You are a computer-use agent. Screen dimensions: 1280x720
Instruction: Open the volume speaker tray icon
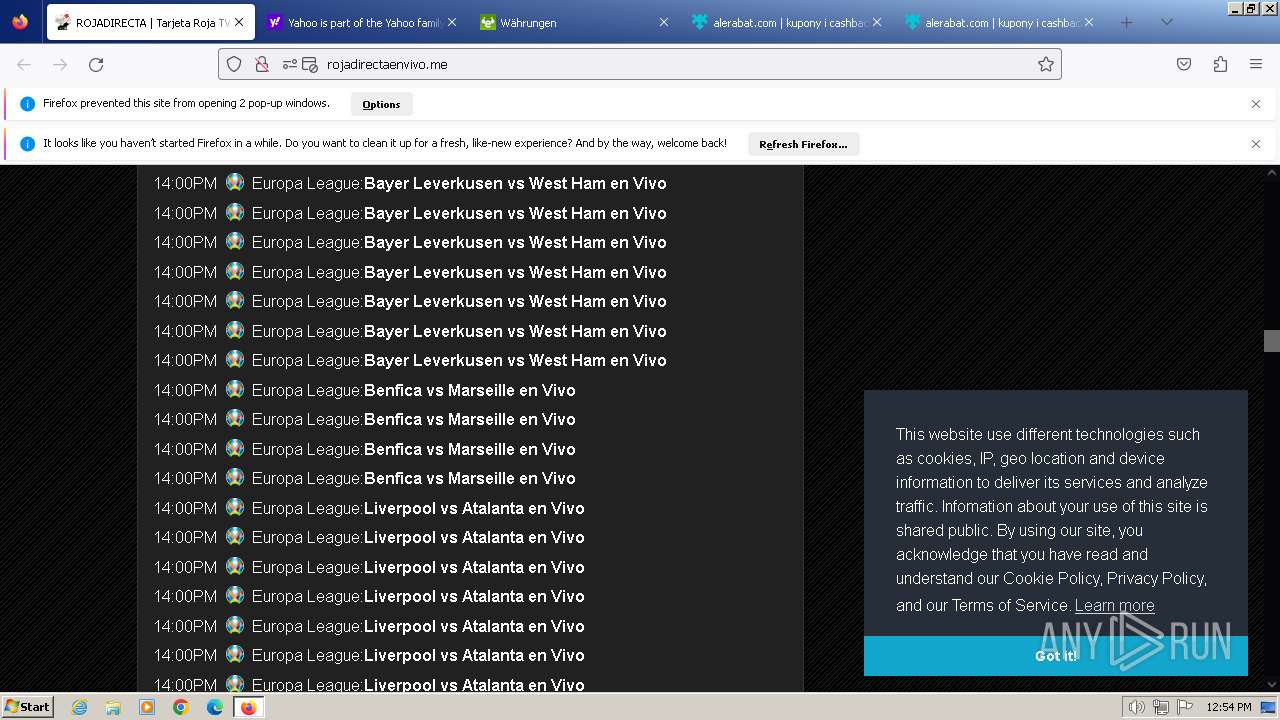(x=1136, y=707)
